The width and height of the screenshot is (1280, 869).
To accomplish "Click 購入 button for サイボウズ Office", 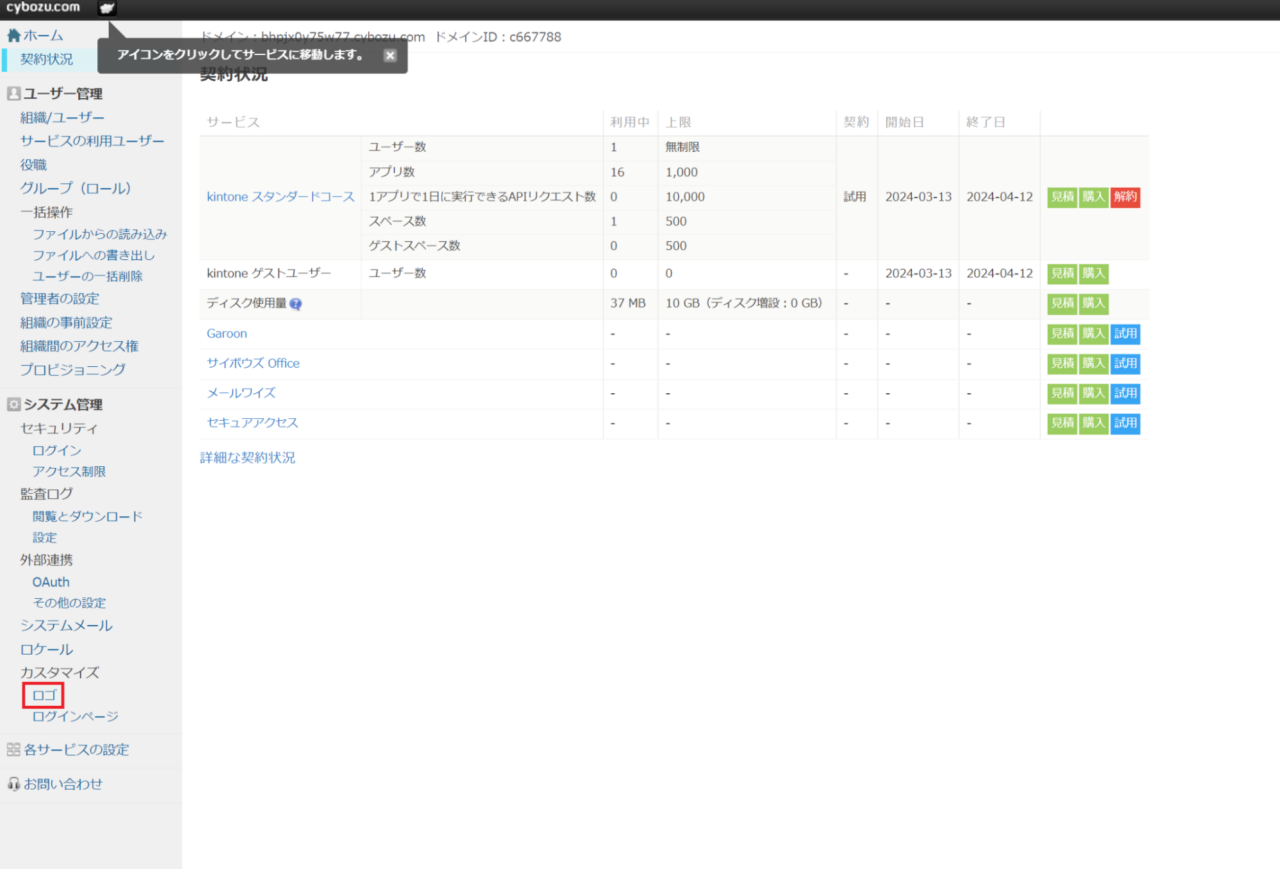I will click(x=1094, y=364).
